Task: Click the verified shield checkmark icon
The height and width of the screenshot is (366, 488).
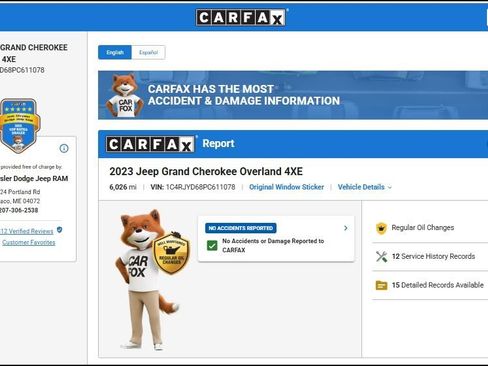Action: (60, 230)
